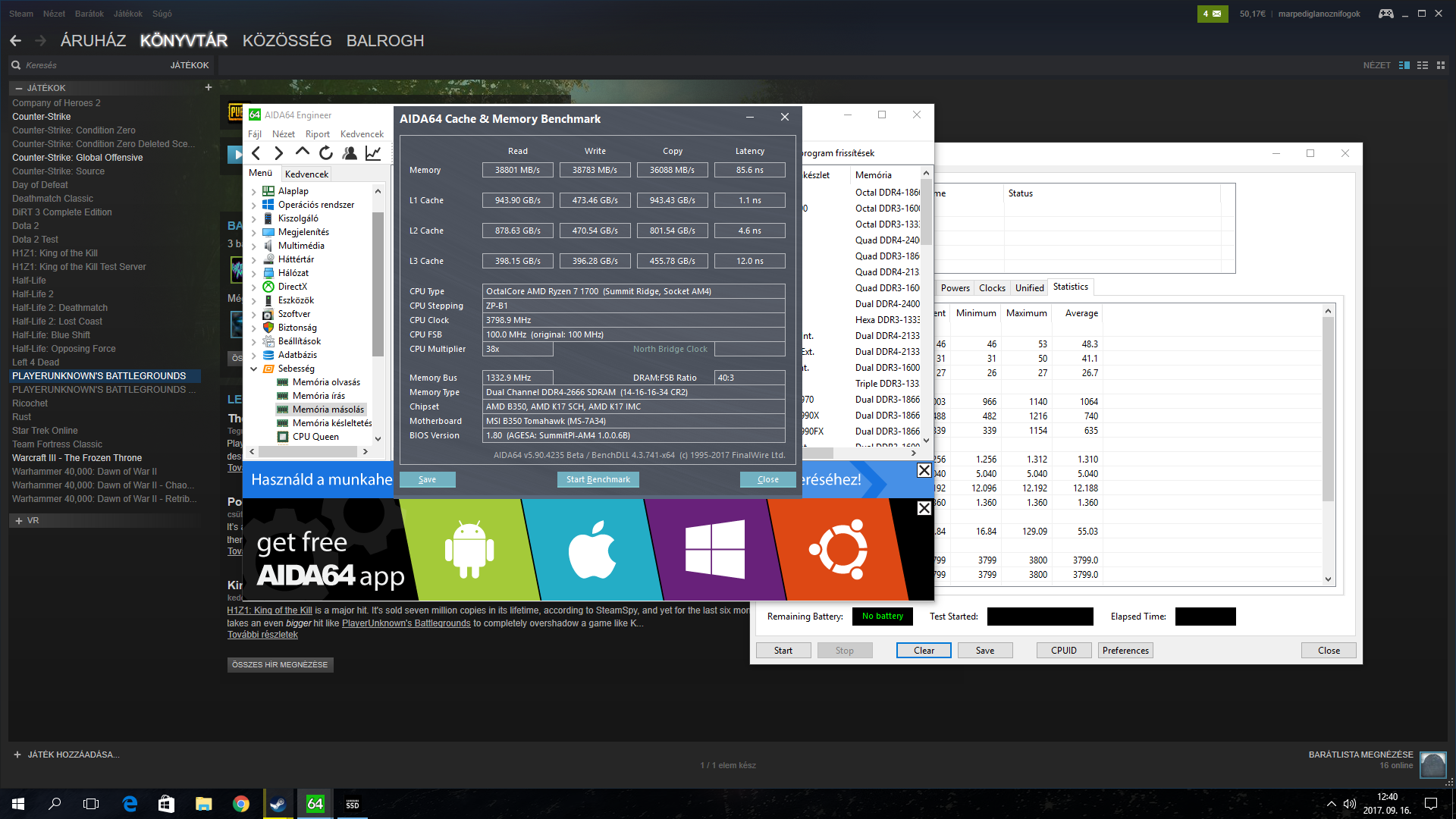Switch Steam library to detail view icon
The width and height of the screenshot is (1456, 819).
(x=1404, y=65)
